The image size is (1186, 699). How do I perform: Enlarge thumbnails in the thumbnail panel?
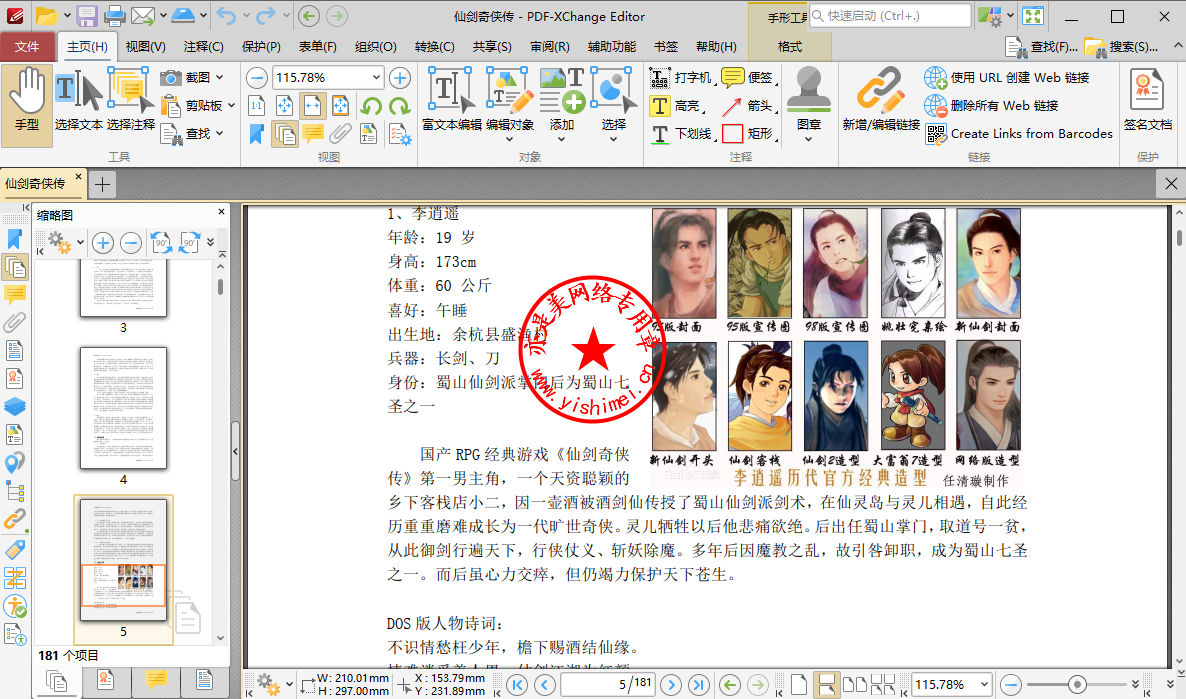coord(103,243)
